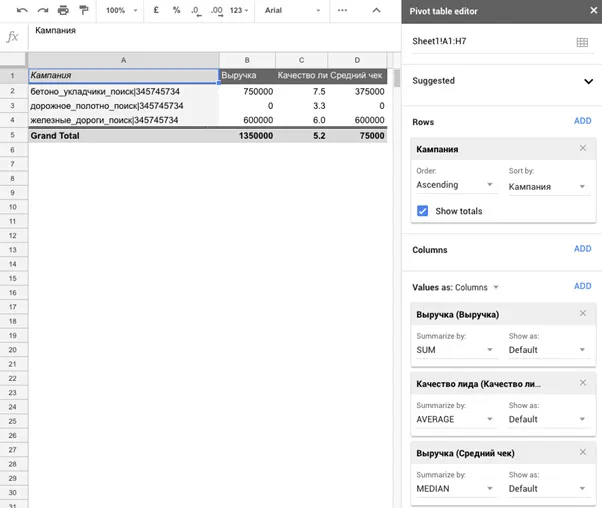The height and width of the screenshot is (508, 602).
Task: Select cell железные_дороги_поиск|345745734
Action: point(123,120)
